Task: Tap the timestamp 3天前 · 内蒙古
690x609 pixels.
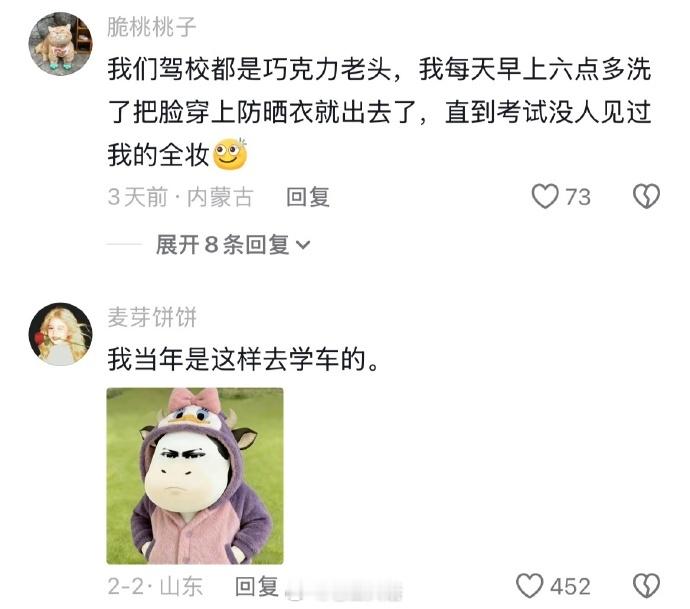Action: coord(181,197)
